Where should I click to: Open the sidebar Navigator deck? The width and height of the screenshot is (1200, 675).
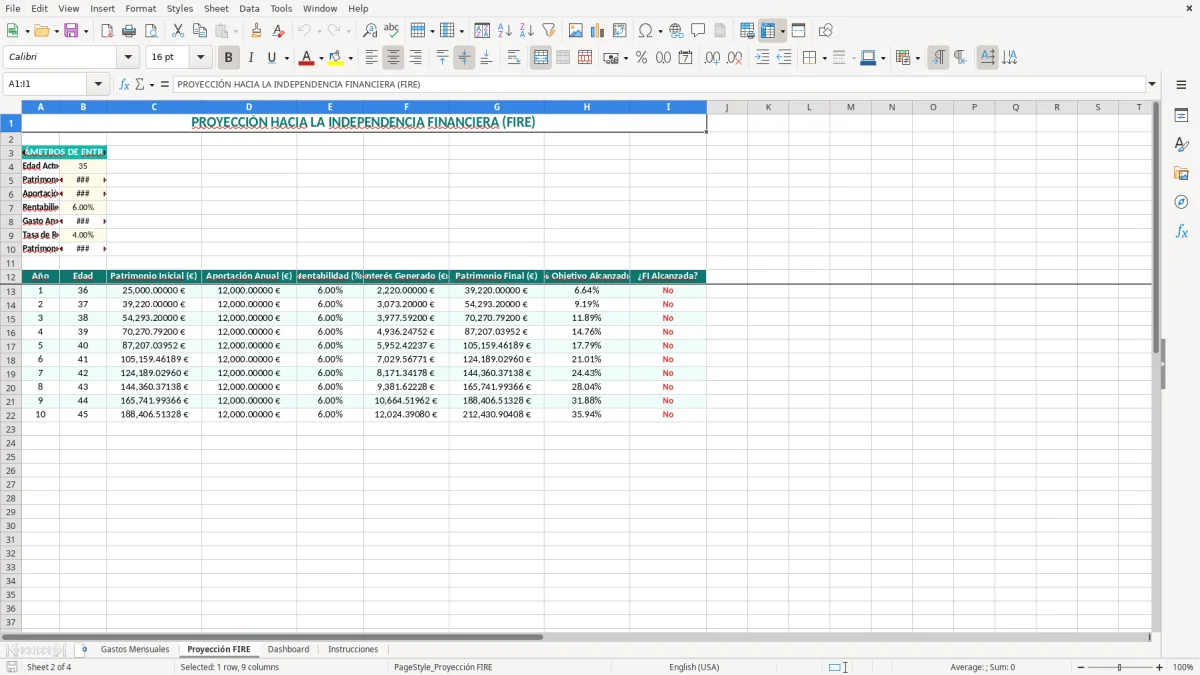coord(1181,202)
